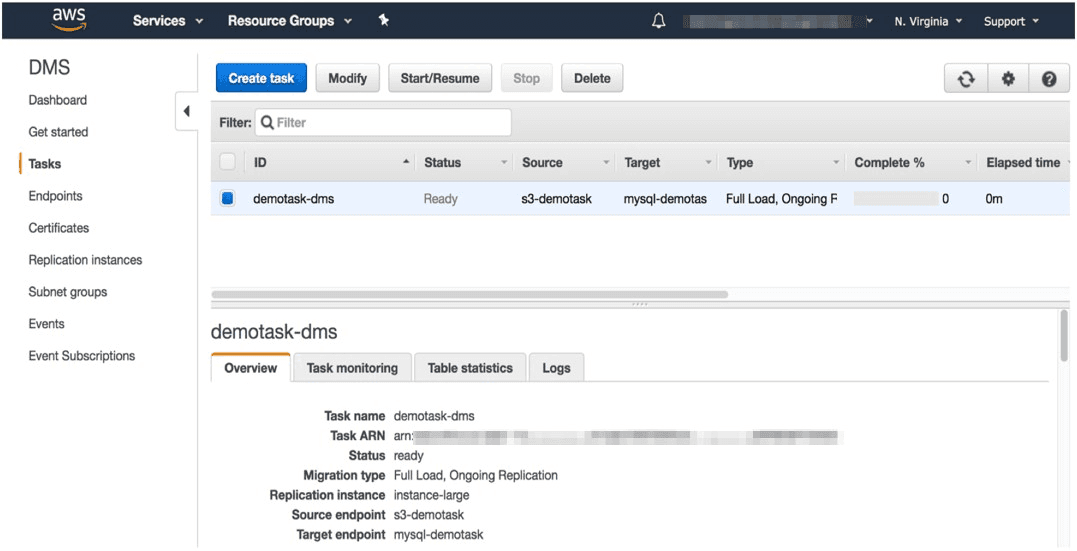This screenshot has width=1077, height=551.
Task: Click the search icon in Filter box
Action: click(x=267, y=122)
